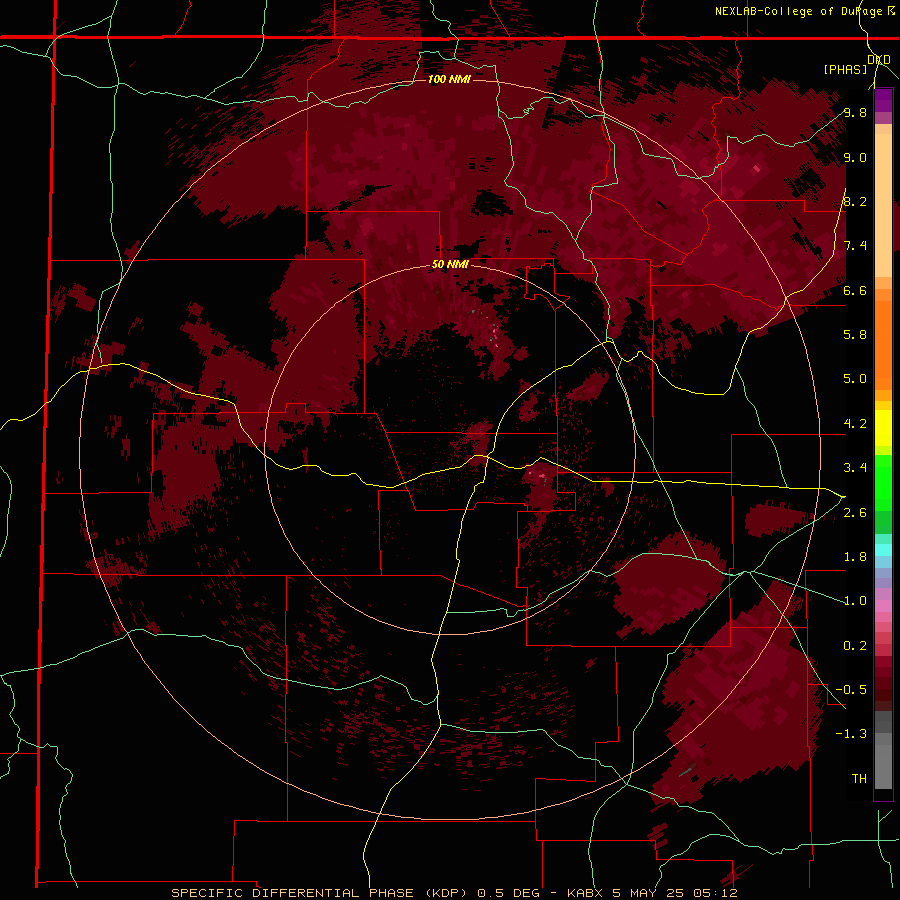Click the bright green color bar segment
Image resolution: width=900 pixels, height=900 pixels.
pyautogui.click(x=883, y=483)
